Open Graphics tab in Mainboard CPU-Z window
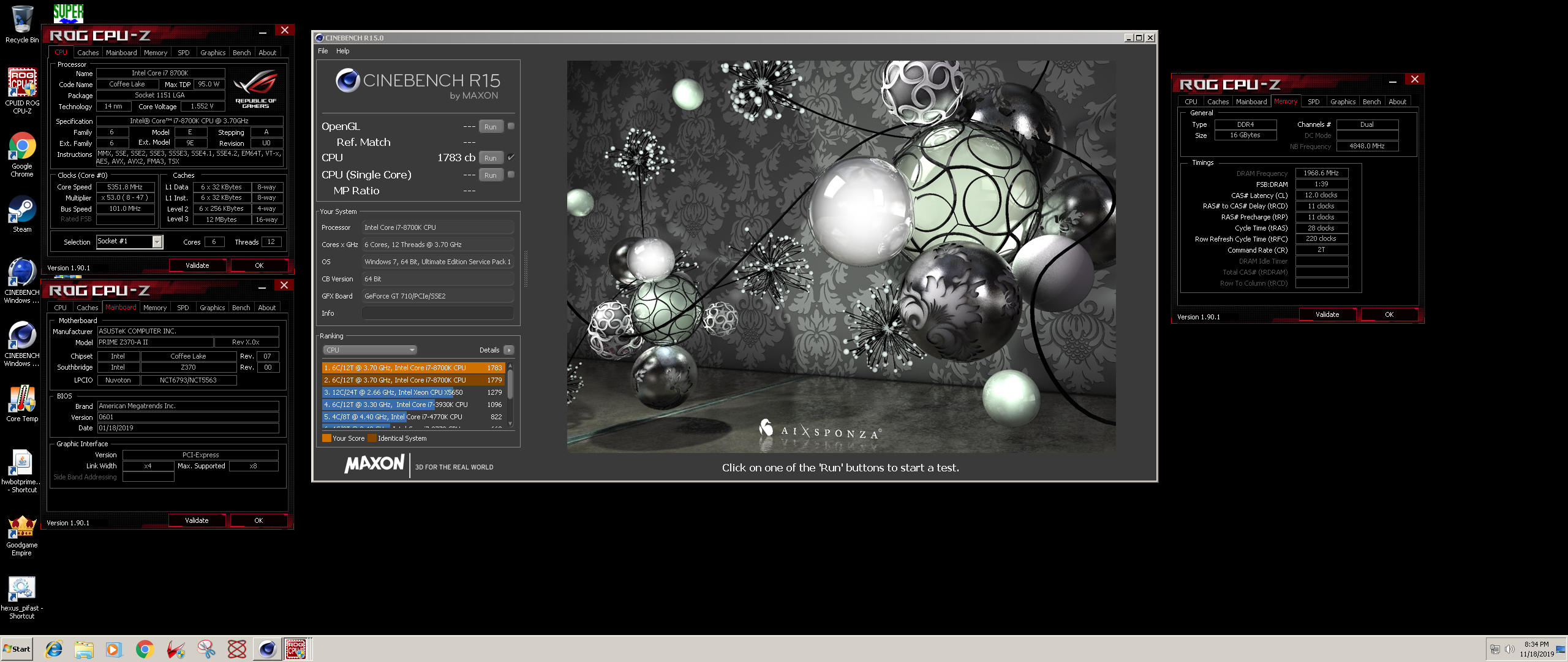Viewport: 1568px width, 662px height. [212, 308]
